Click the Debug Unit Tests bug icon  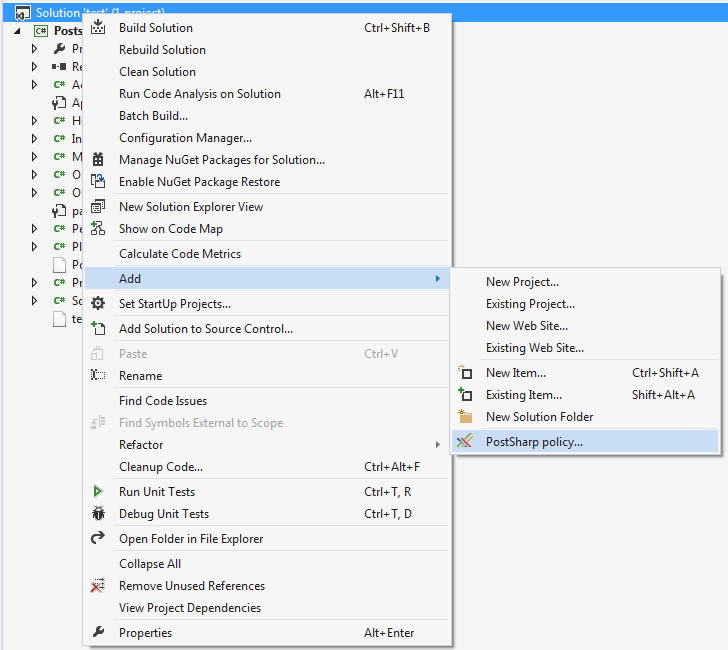98,514
